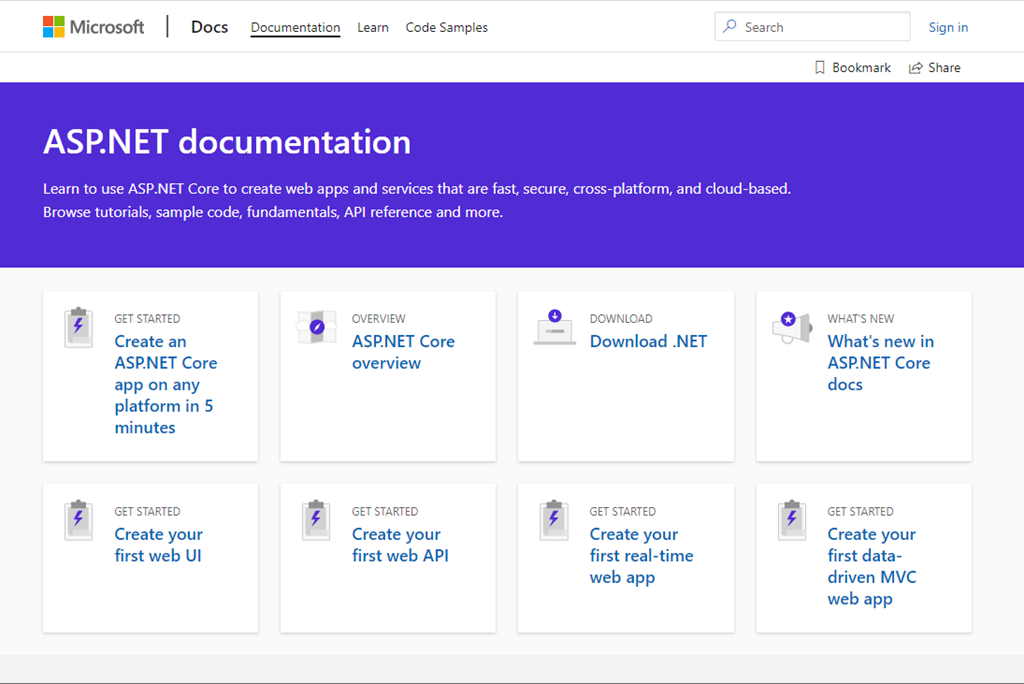Open Create your first web API link

click(400, 545)
